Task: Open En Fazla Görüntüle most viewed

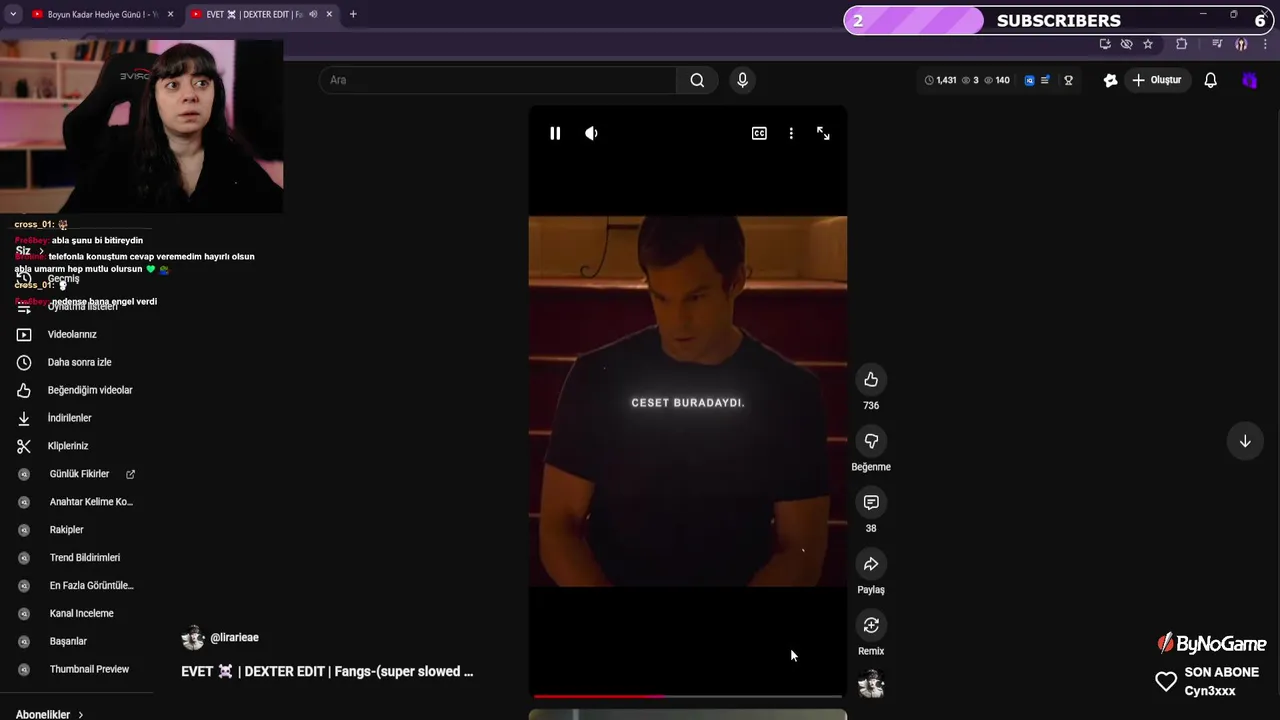Action: (x=90, y=585)
